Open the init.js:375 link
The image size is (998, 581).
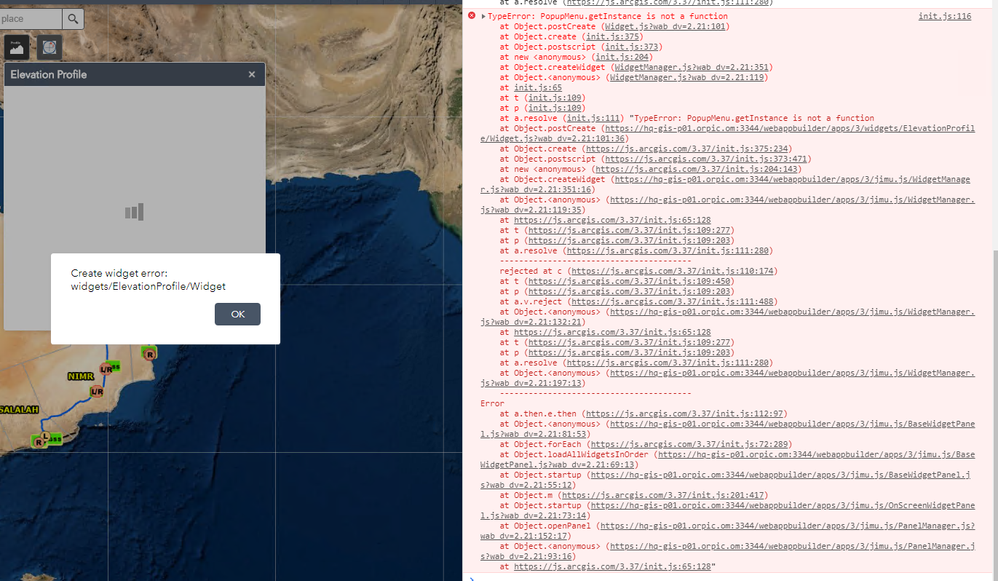pyautogui.click(x=612, y=37)
